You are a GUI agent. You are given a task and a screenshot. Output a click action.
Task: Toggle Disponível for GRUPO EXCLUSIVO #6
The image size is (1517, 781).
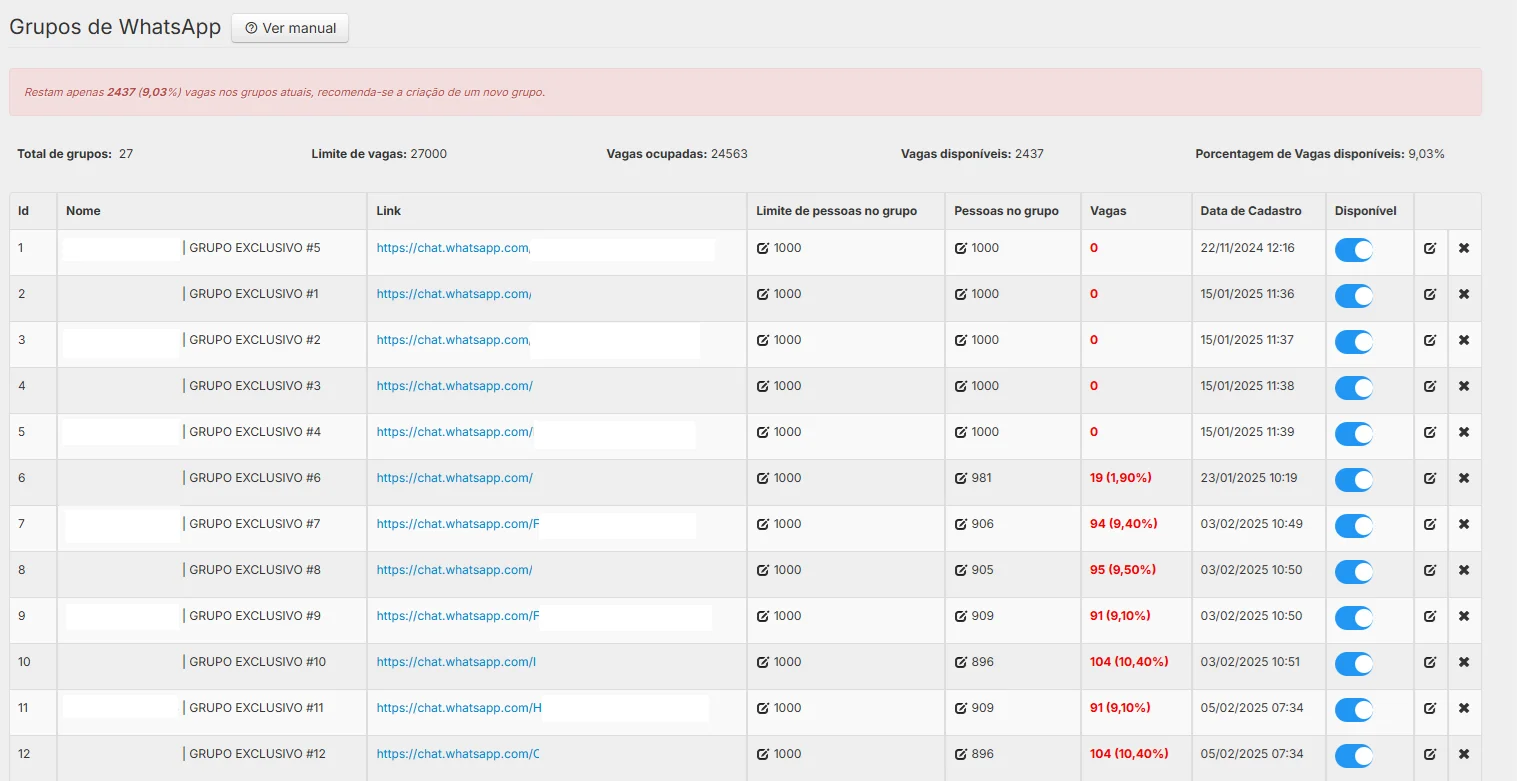(x=1354, y=480)
